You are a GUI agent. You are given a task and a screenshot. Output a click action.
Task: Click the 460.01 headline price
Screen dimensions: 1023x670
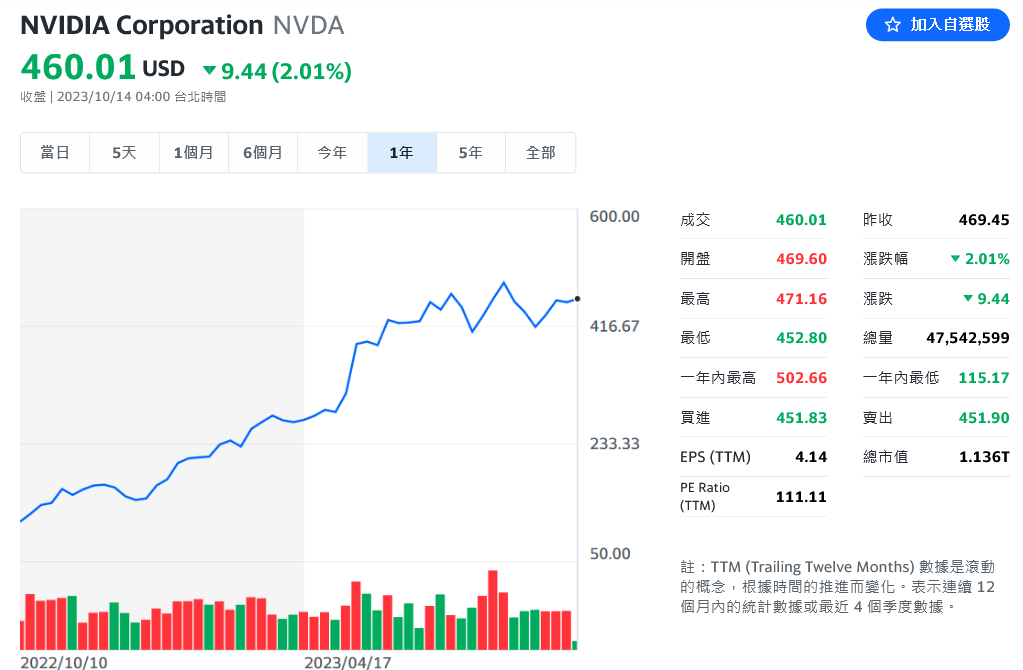[x=78, y=67]
